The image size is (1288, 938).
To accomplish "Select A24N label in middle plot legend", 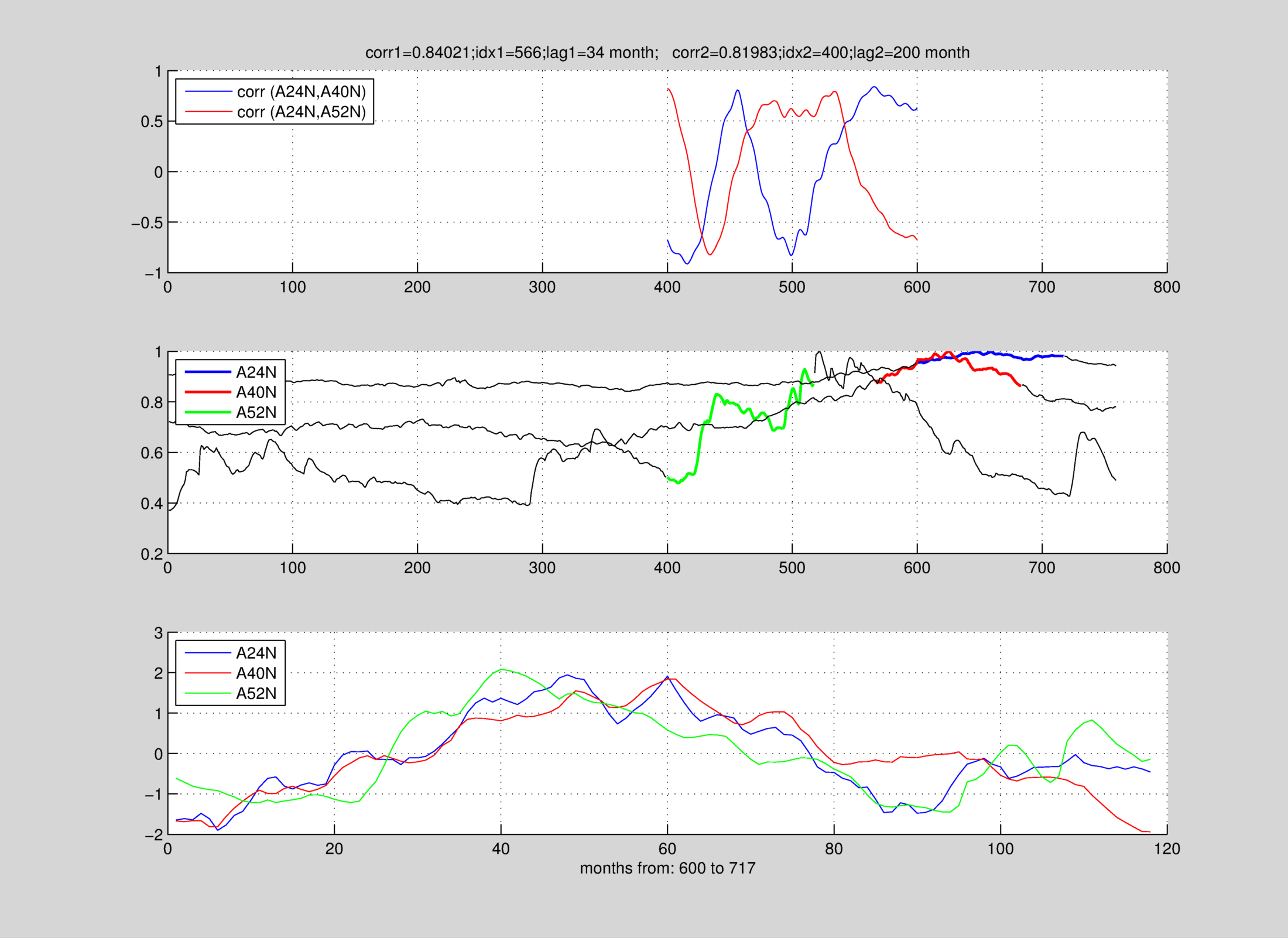I will (256, 372).
